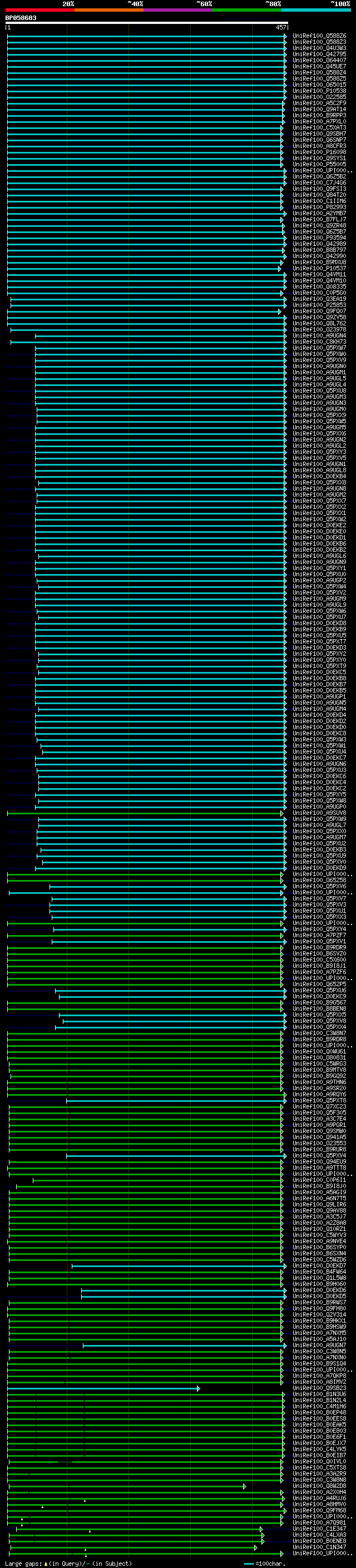Select hit label UniRef100_Q8W2D8

tap(319, 1486)
